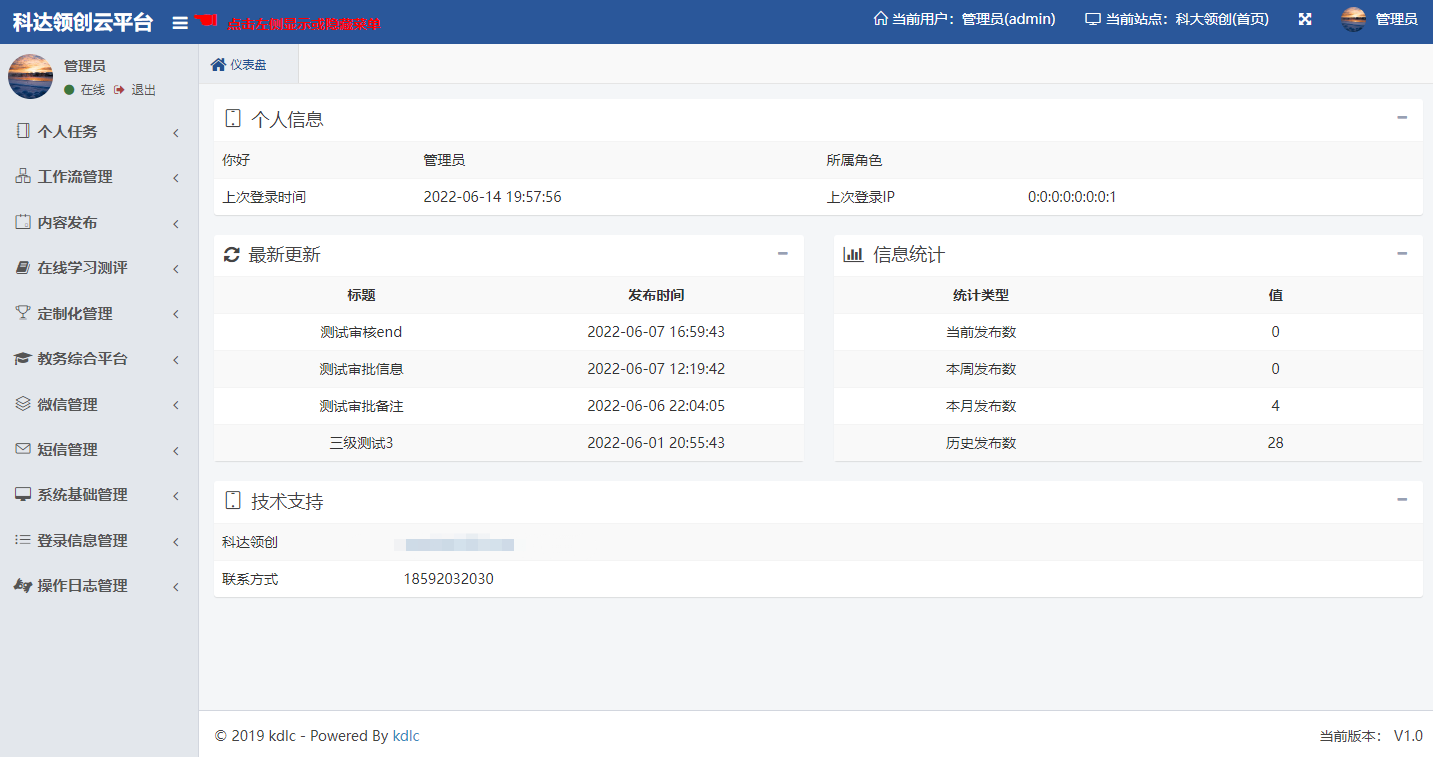This screenshot has width=1433, height=757.
Task: Click the 在线学习测评 book icon
Action: 23,268
